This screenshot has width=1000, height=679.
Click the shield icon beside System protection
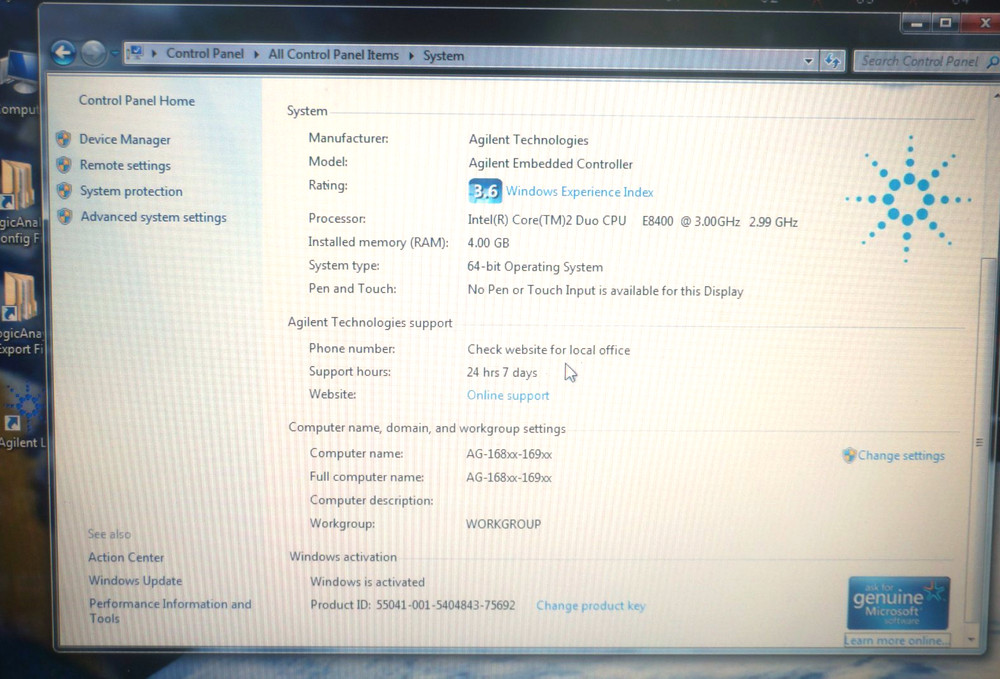(x=64, y=190)
